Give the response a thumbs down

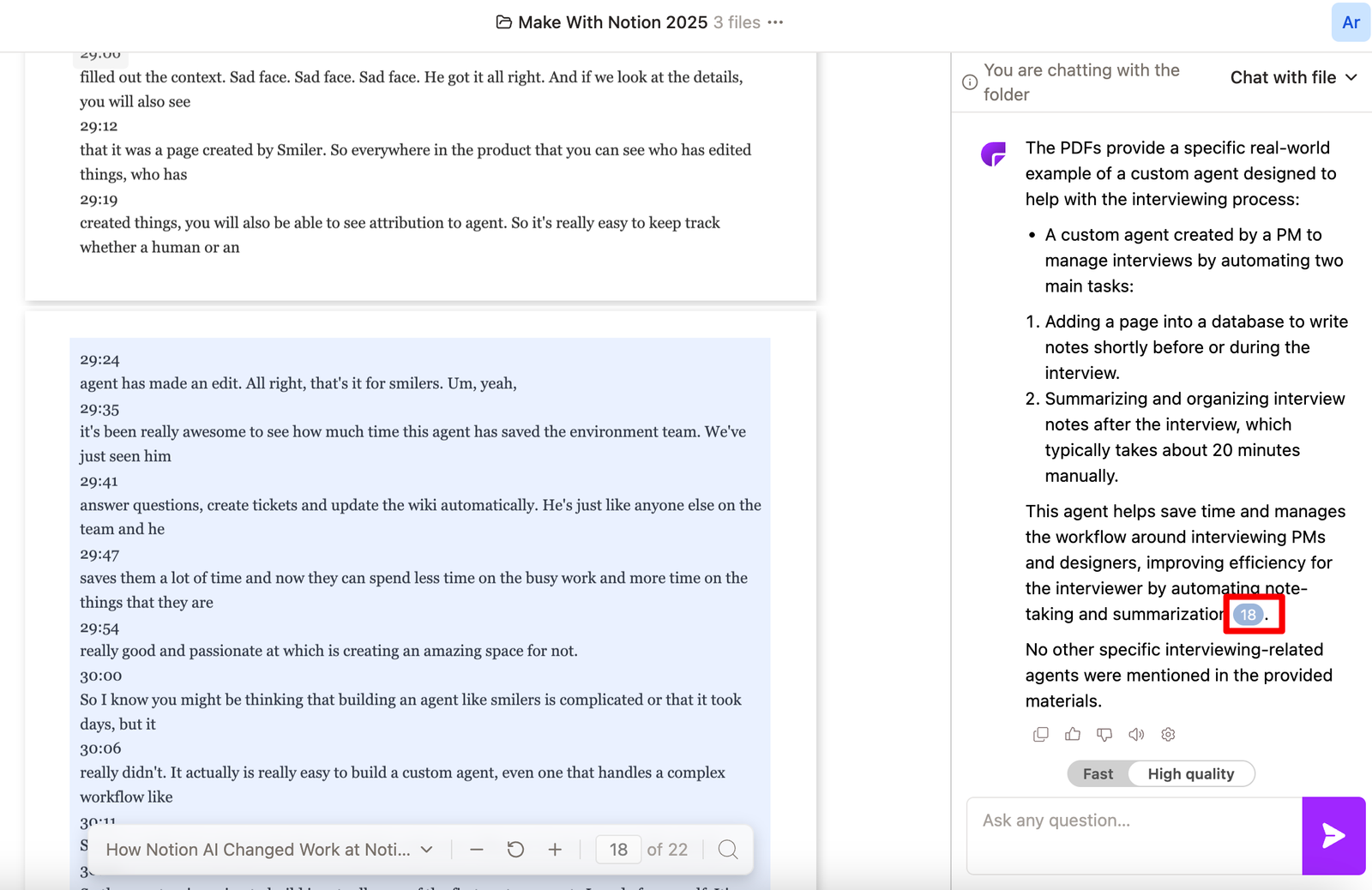click(1104, 735)
